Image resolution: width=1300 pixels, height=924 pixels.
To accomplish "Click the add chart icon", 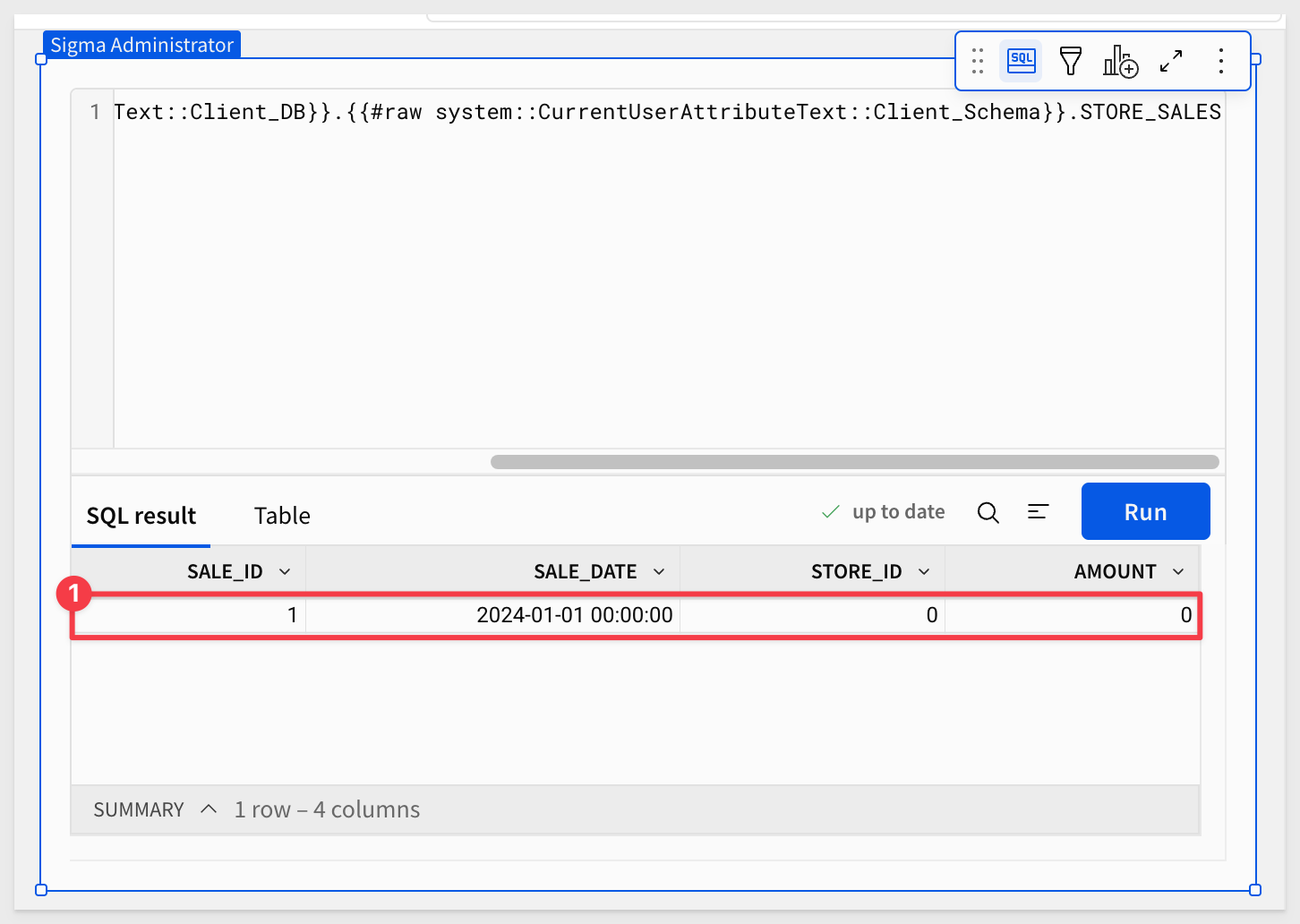I will 1120,61.
